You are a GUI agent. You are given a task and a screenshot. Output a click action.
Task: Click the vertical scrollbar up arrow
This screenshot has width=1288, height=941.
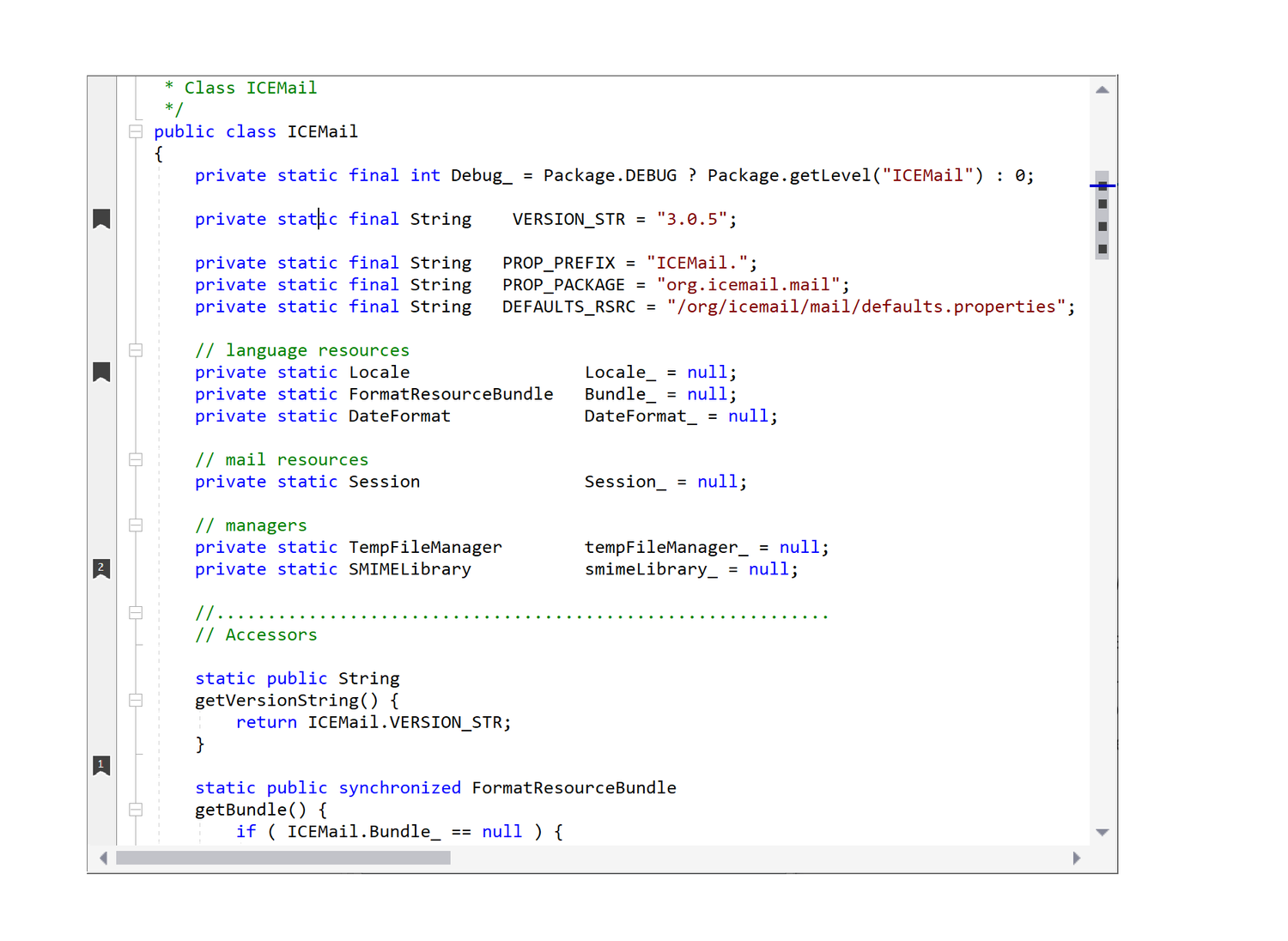[1103, 88]
